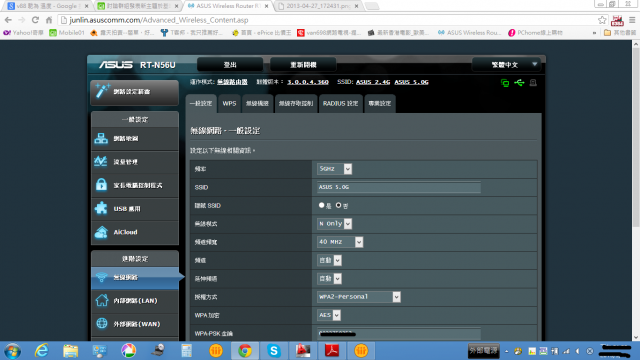Image resolution: width=640 pixels, height=360 pixels.
Task: Open the Yahoo bookmark in bookmarks bar
Action: 23,33
